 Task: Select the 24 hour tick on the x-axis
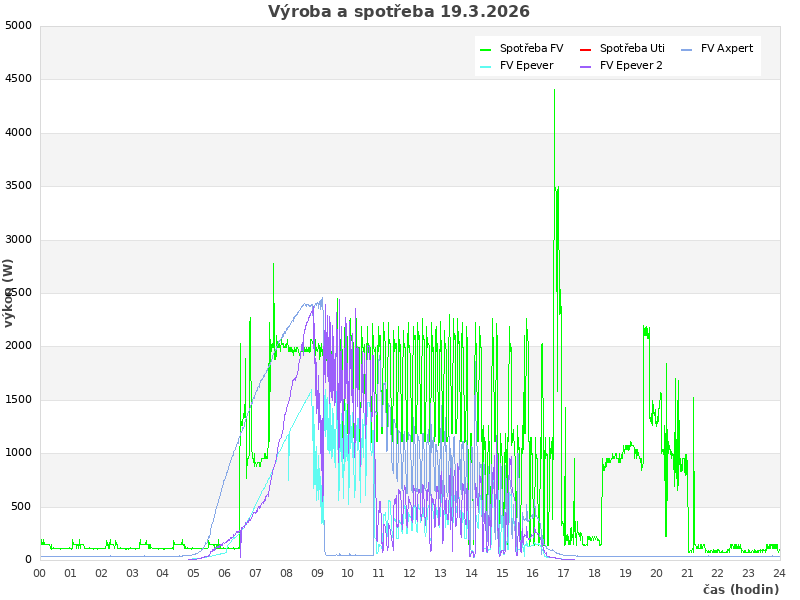click(779, 573)
